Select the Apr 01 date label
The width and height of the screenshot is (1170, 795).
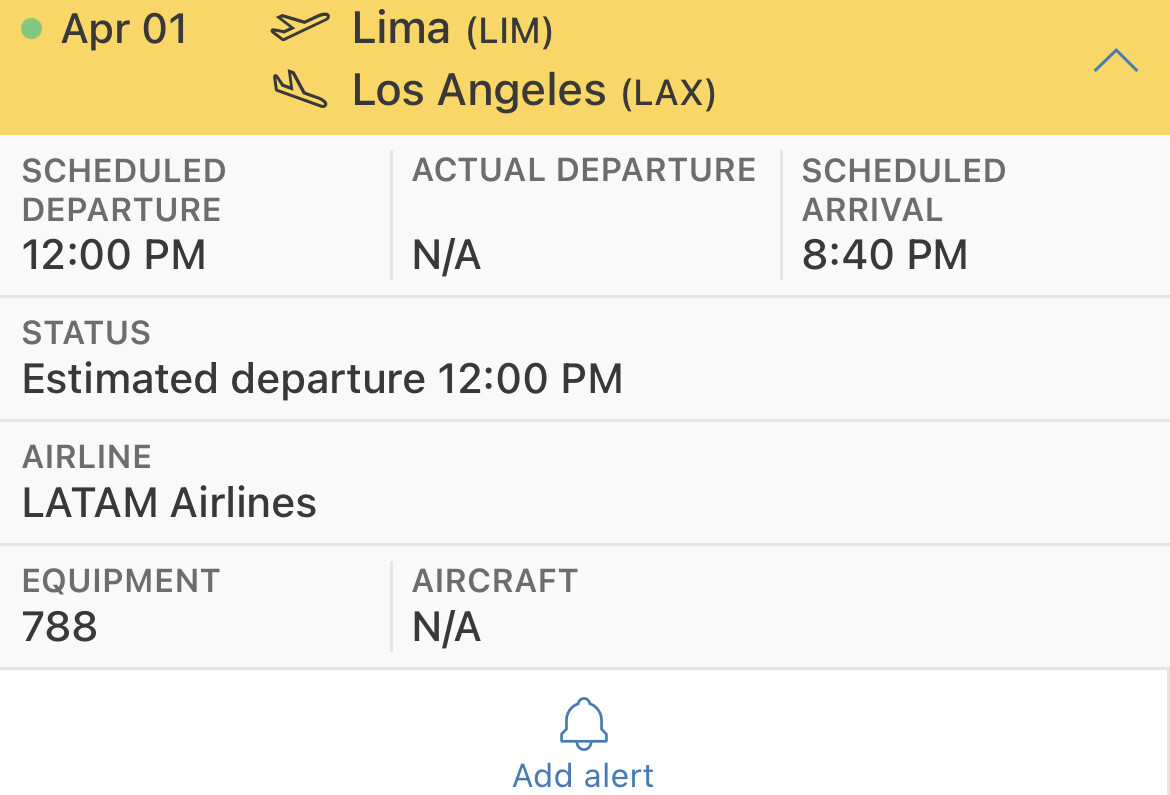click(x=124, y=29)
